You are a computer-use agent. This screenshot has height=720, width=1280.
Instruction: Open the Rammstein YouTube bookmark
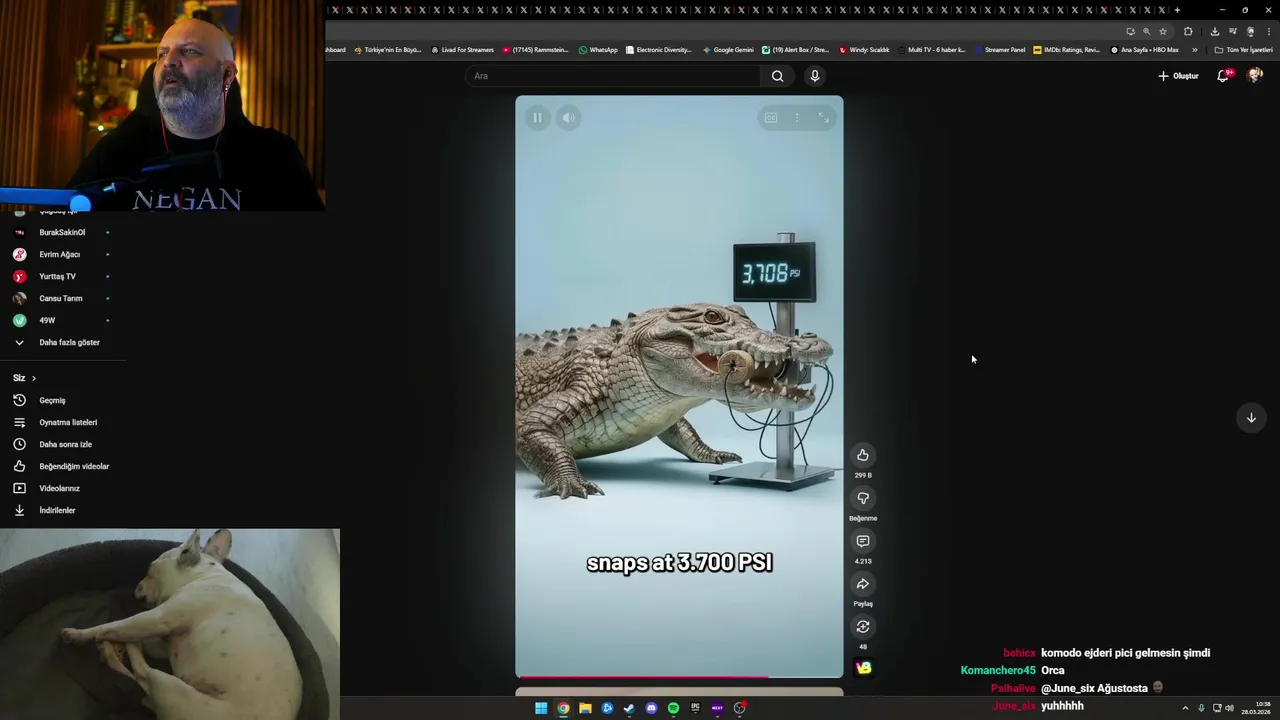535,50
